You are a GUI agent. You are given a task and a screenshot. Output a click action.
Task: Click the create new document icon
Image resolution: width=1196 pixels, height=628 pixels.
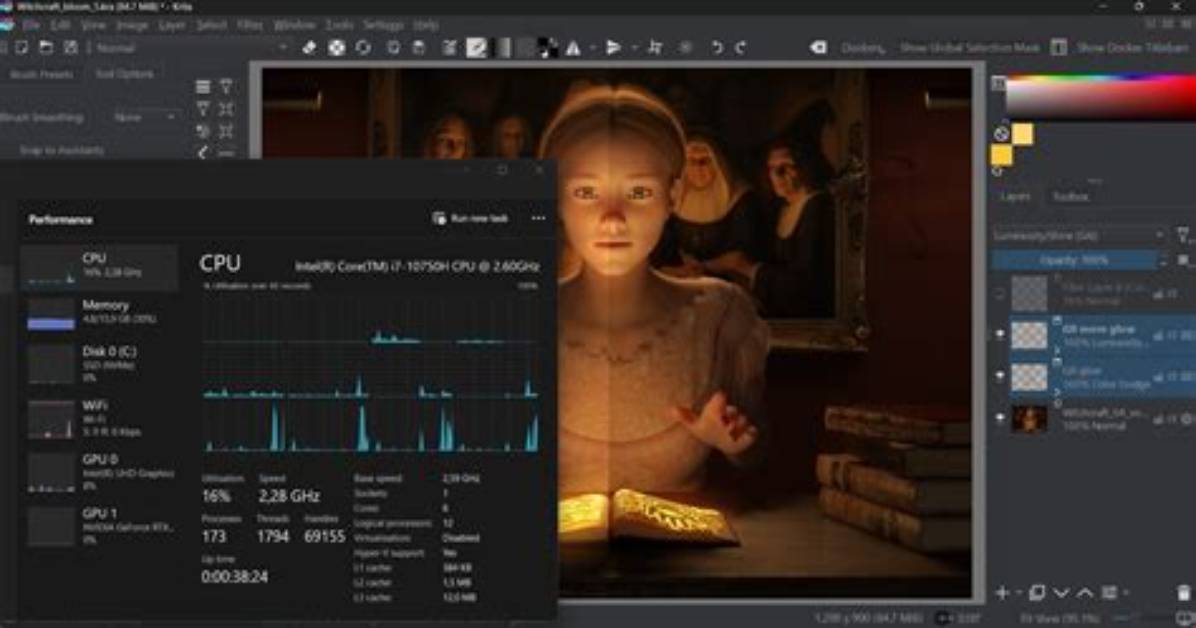[x=21, y=47]
